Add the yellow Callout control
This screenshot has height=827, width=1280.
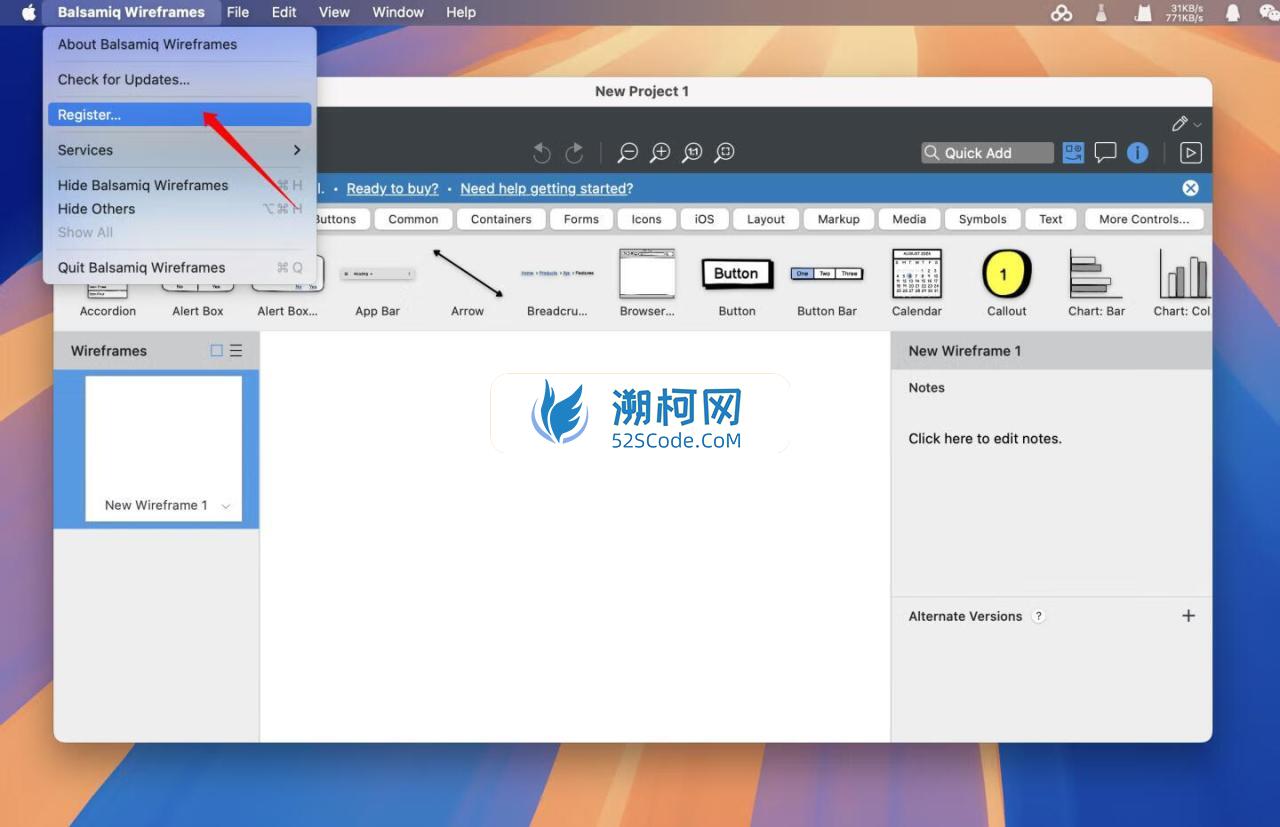click(1007, 284)
